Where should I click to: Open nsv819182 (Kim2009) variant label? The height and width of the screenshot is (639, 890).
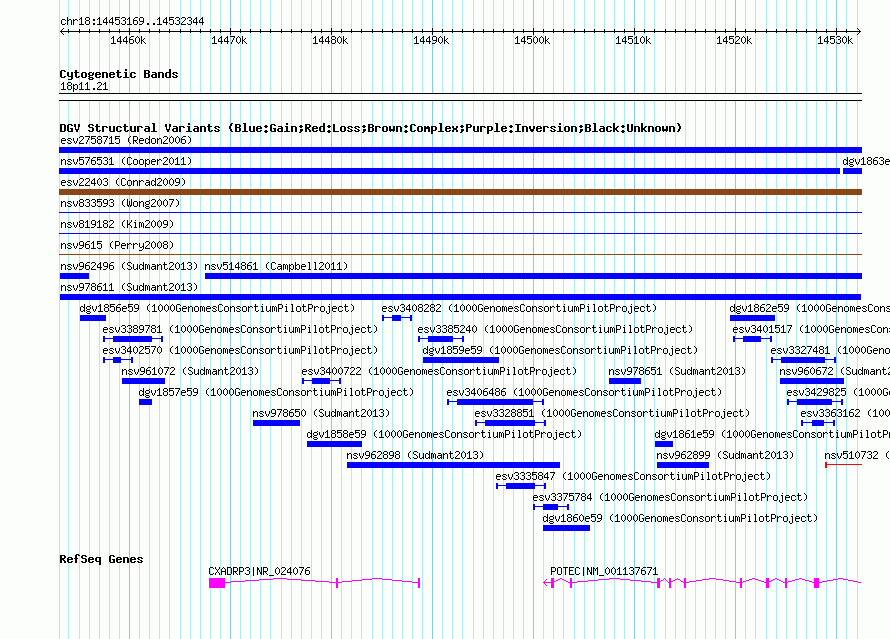pyautogui.click(x=117, y=224)
